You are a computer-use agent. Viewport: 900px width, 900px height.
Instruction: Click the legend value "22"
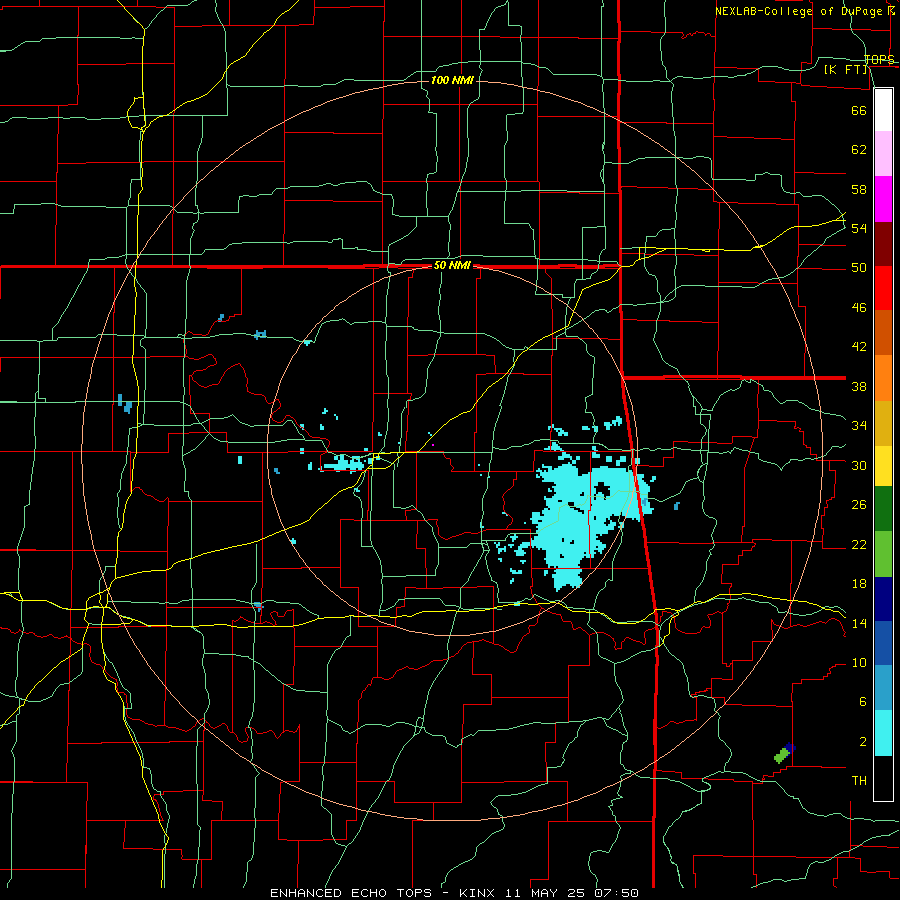[859, 544]
